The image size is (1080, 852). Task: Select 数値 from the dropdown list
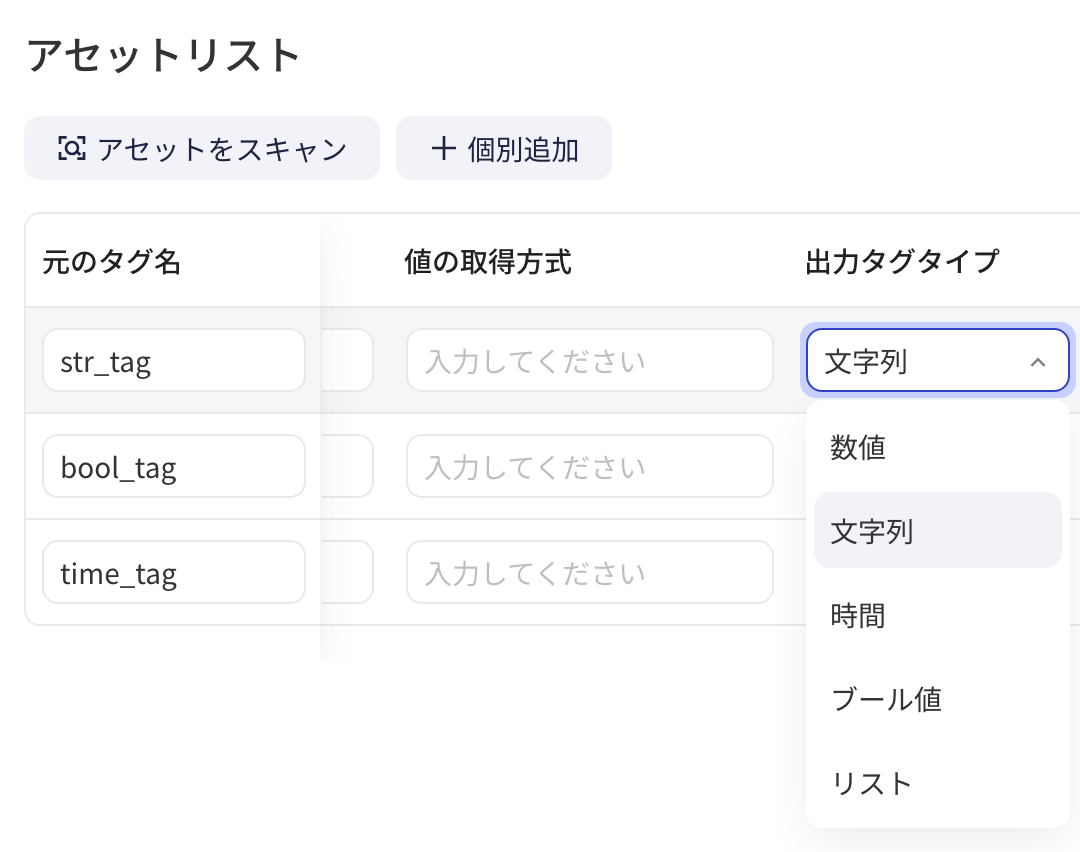click(937, 446)
